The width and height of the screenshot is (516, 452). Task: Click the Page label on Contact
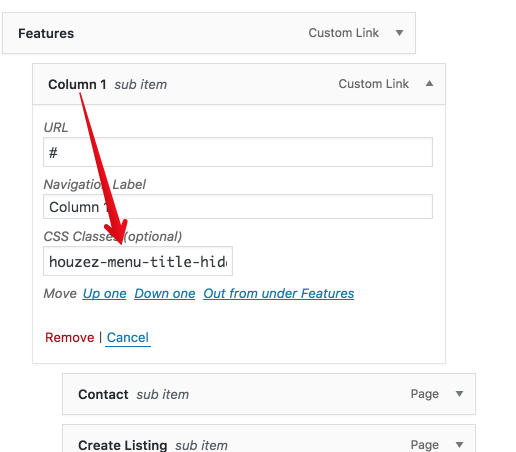pos(425,394)
